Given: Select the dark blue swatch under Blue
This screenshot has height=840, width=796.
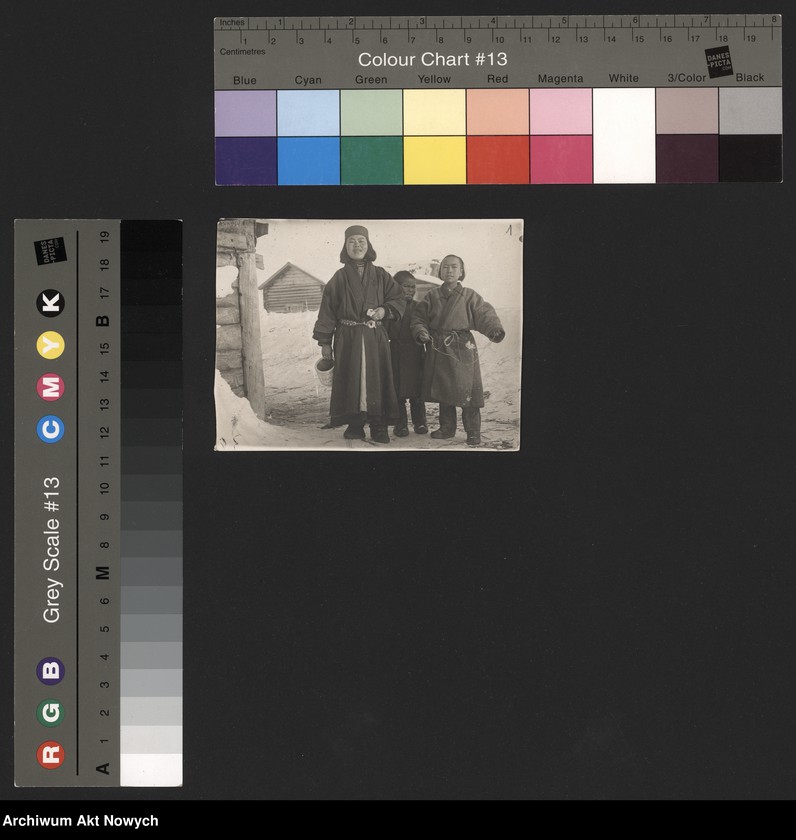Looking at the screenshot, I should coord(246,160).
